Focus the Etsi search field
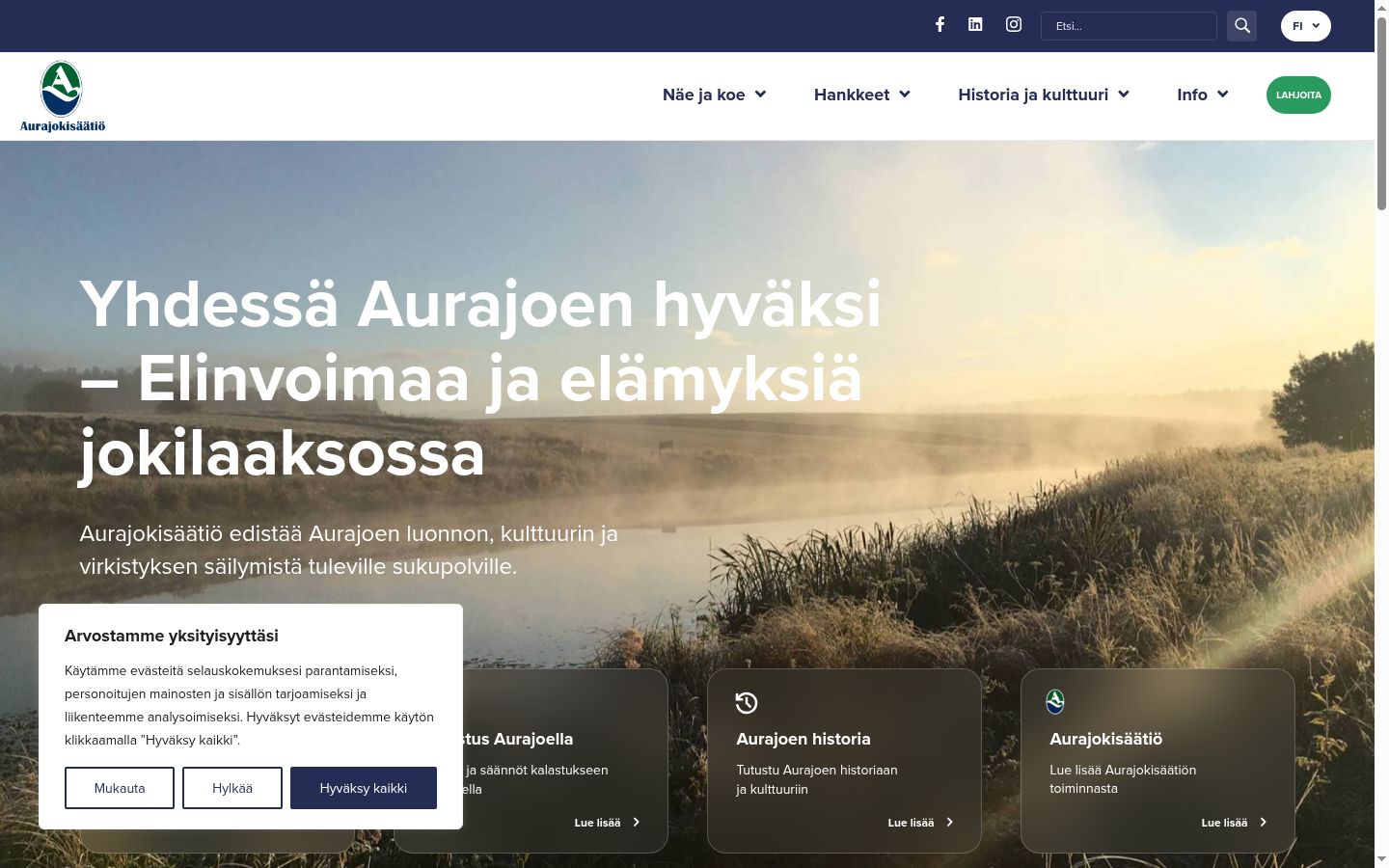Viewport: 1389px width, 868px height. click(x=1129, y=26)
